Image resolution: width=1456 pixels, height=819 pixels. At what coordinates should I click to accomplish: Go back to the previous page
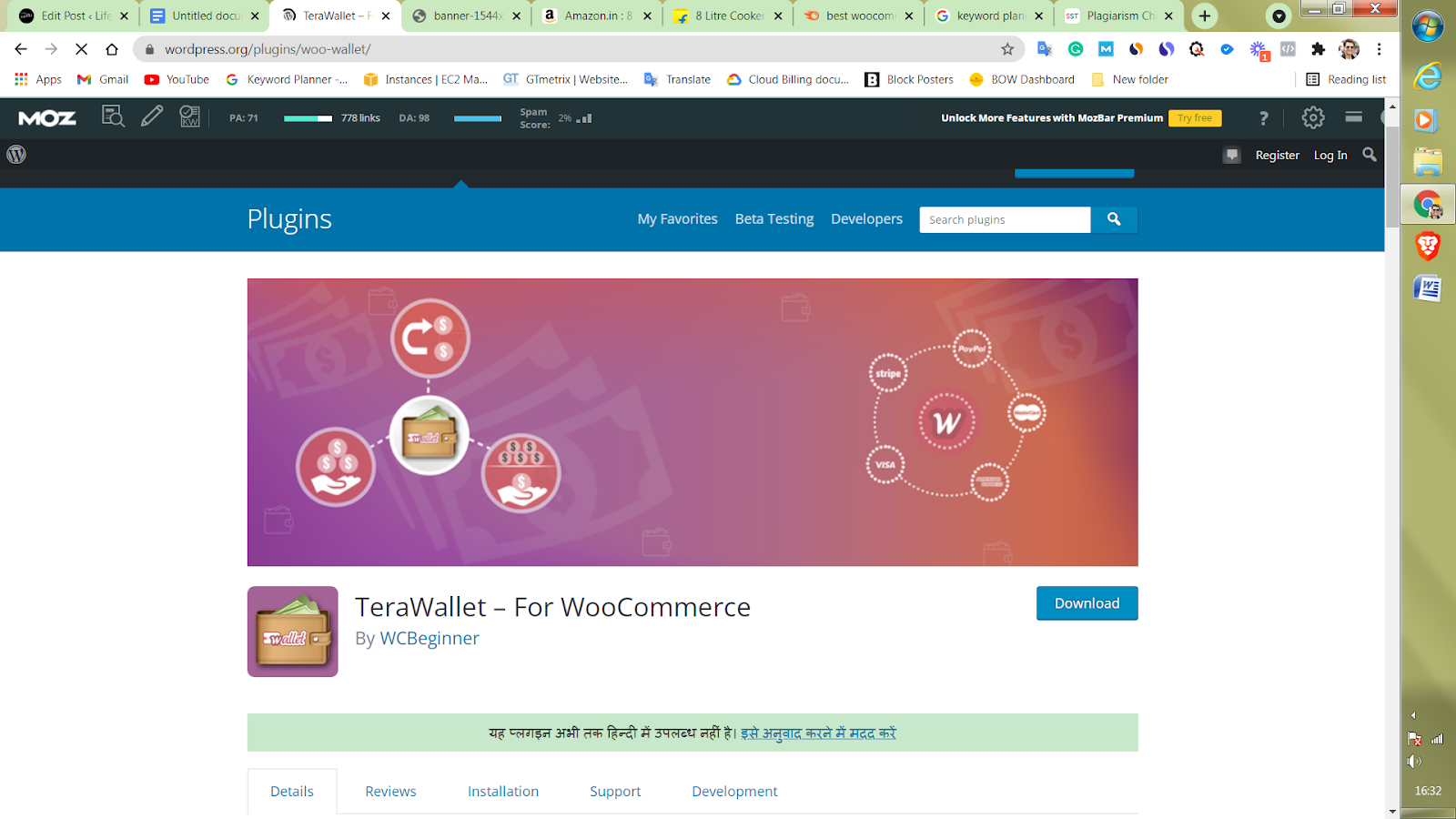tap(21, 49)
